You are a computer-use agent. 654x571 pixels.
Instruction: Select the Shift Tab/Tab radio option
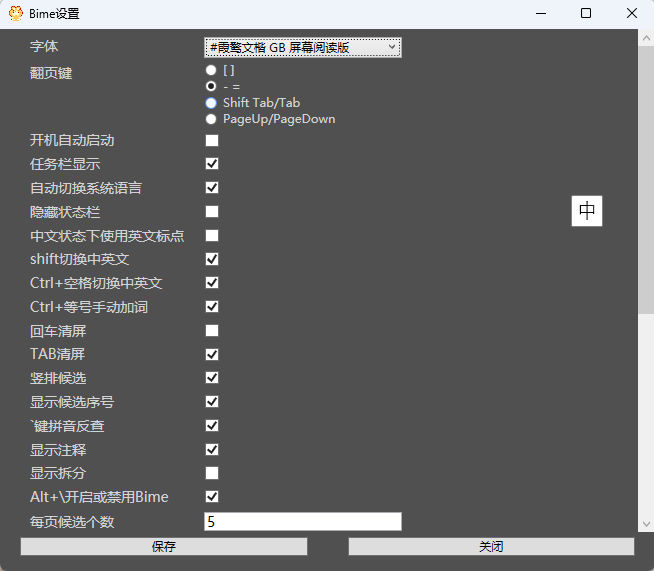click(211, 103)
